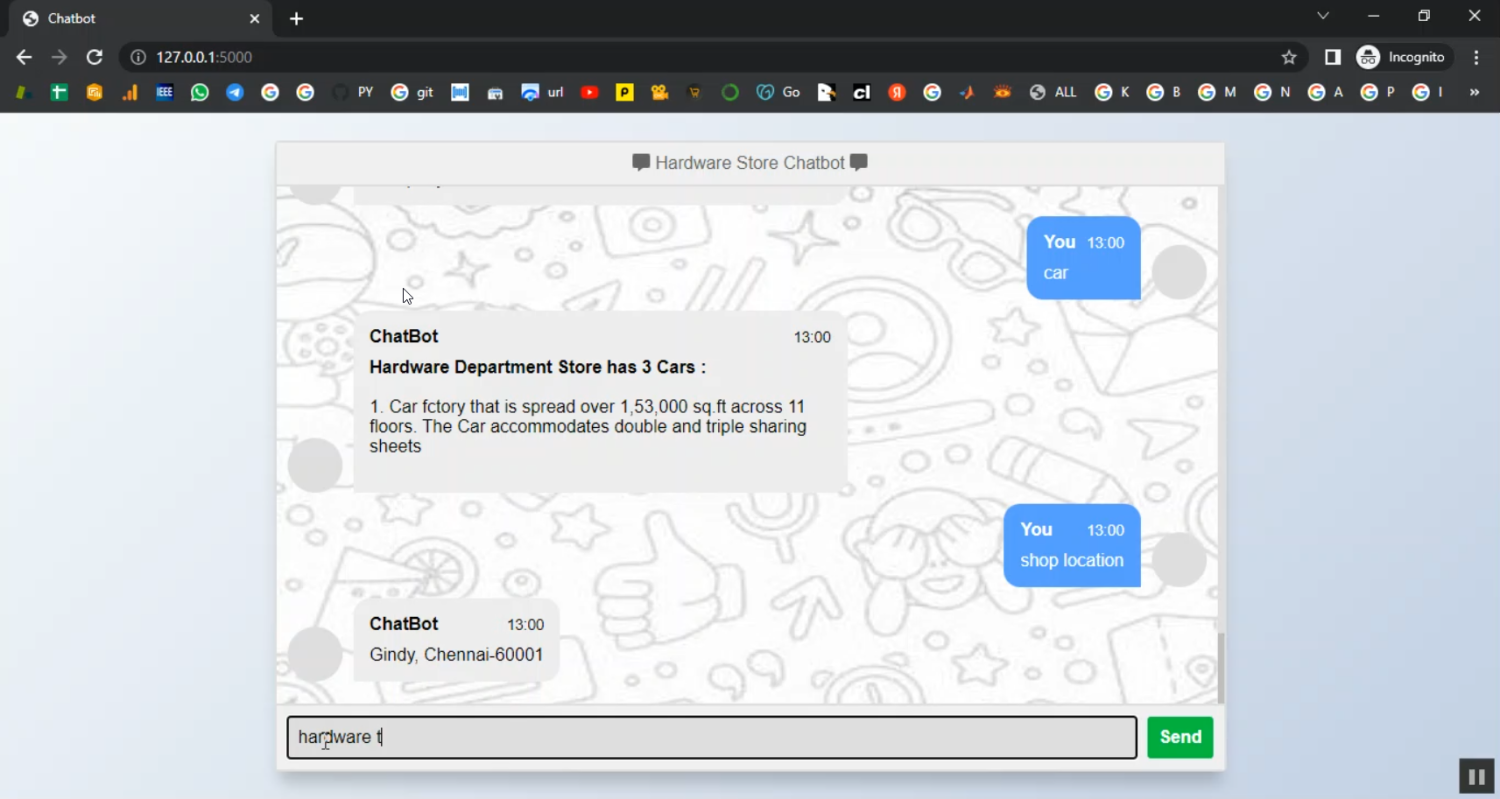
Task: Open the "ALL" bookmark folder
Action: (x=1053, y=92)
